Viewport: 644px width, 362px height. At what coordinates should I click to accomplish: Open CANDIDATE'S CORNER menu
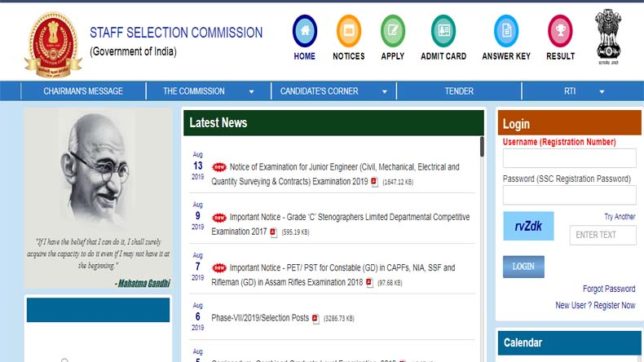[334, 91]
